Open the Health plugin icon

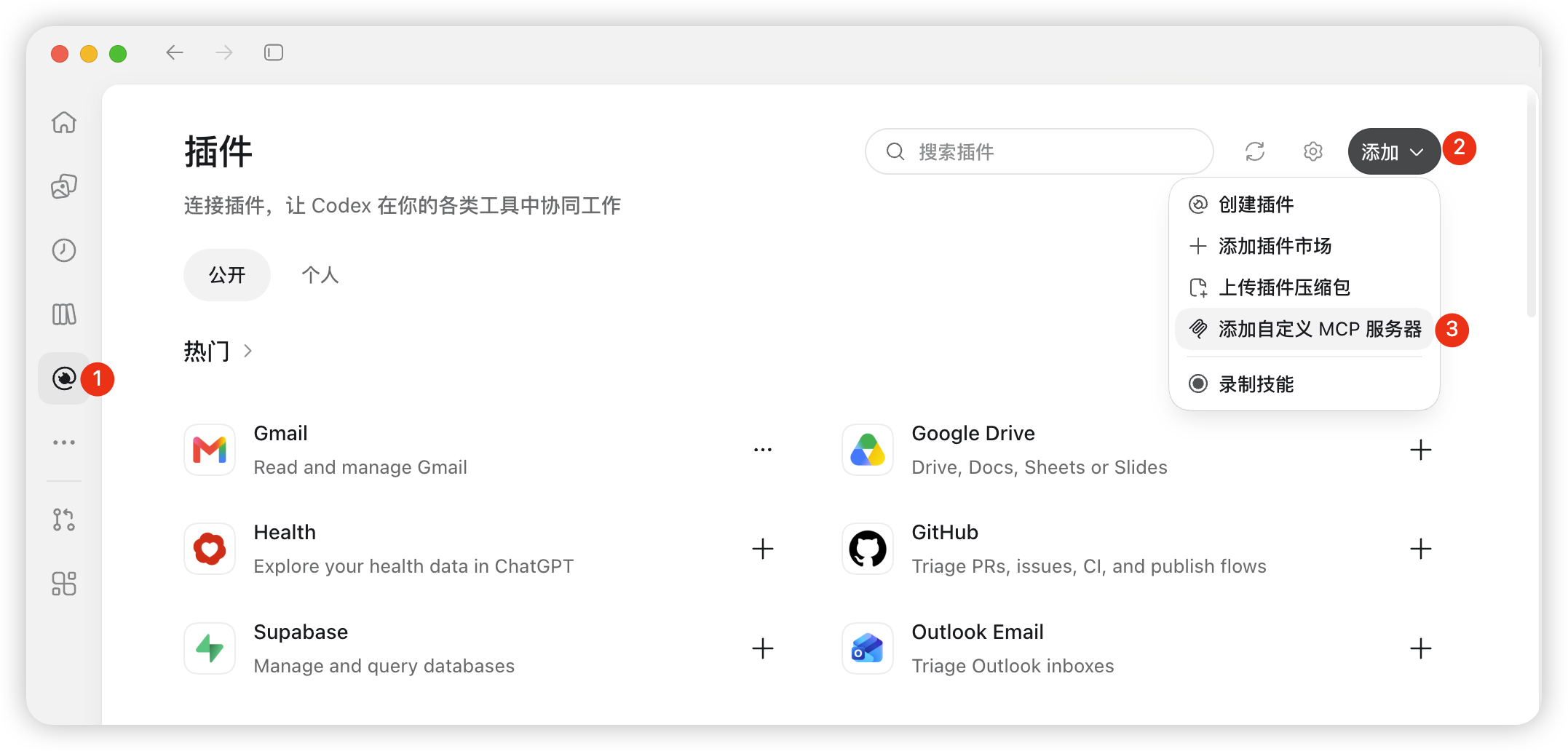pos(210,549)
